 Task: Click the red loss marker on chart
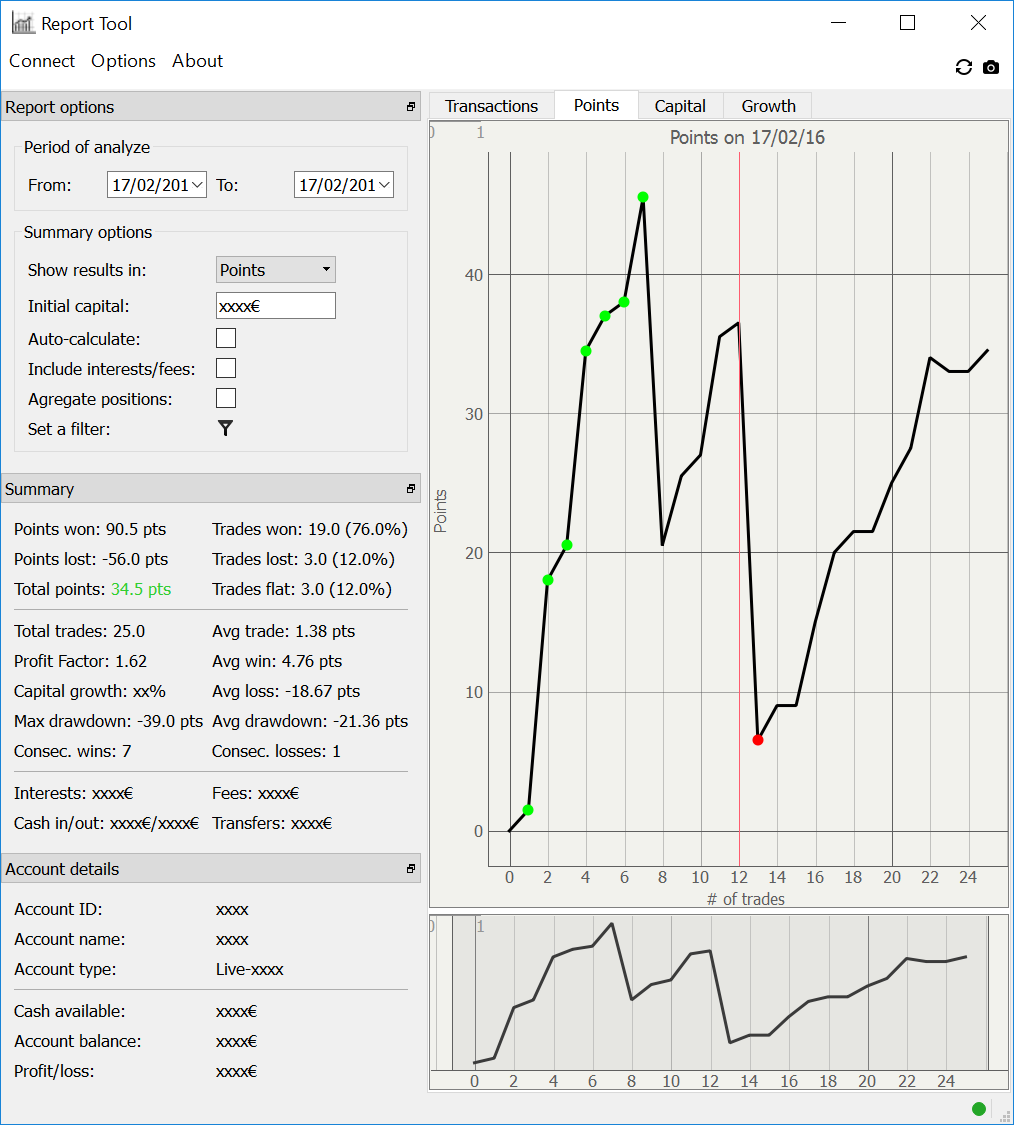coord(758,740)
